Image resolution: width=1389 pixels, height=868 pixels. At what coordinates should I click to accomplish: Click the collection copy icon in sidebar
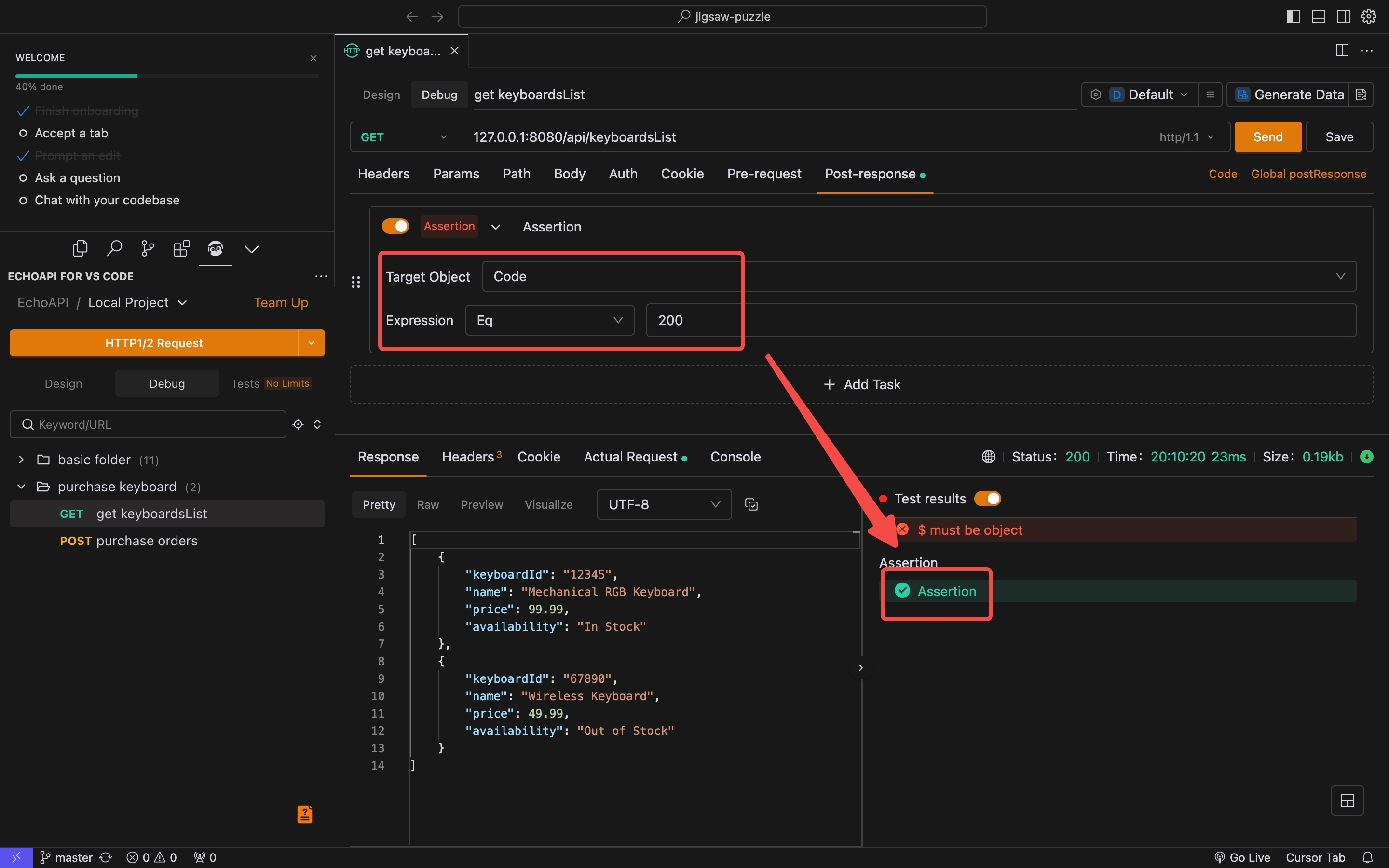tap(79, 248)
